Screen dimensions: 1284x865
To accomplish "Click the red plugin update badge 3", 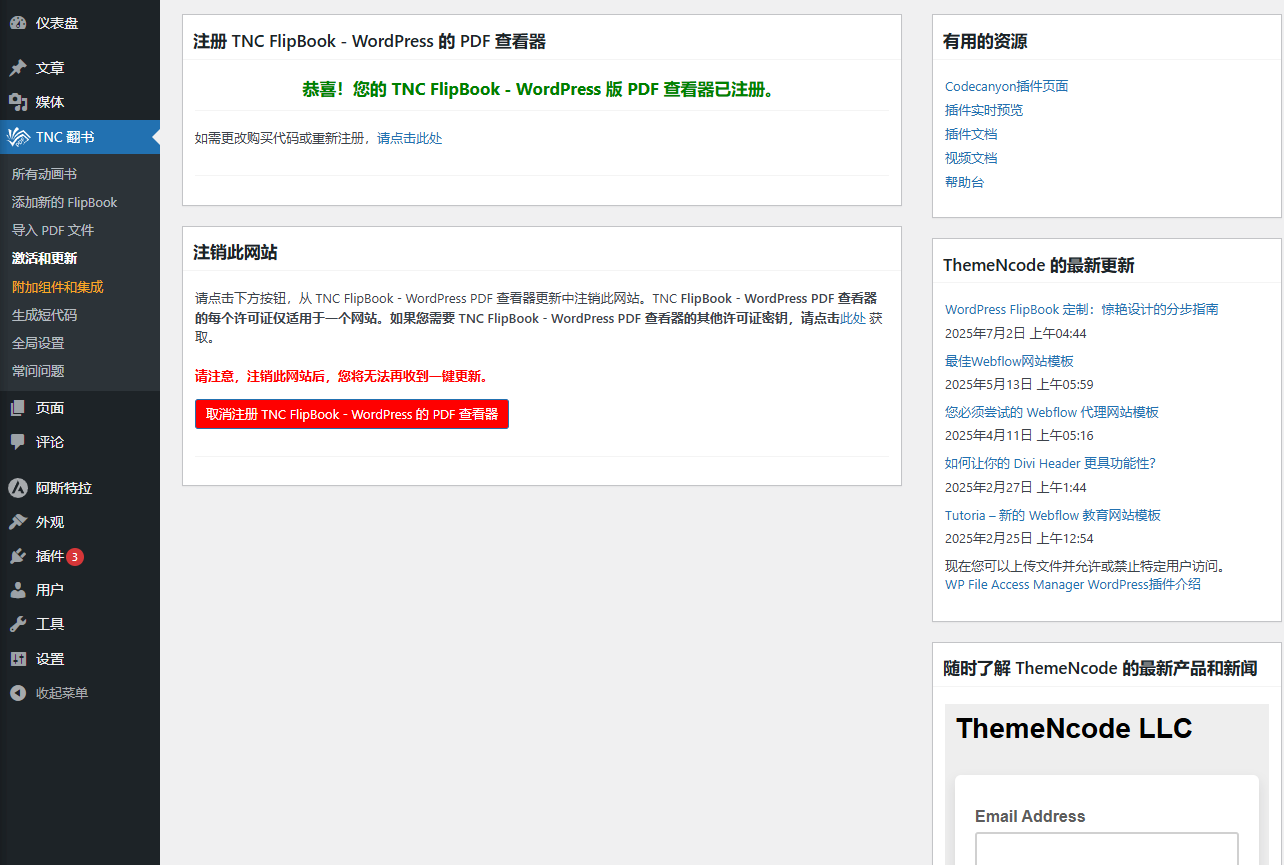I will (x=75, y=557).
